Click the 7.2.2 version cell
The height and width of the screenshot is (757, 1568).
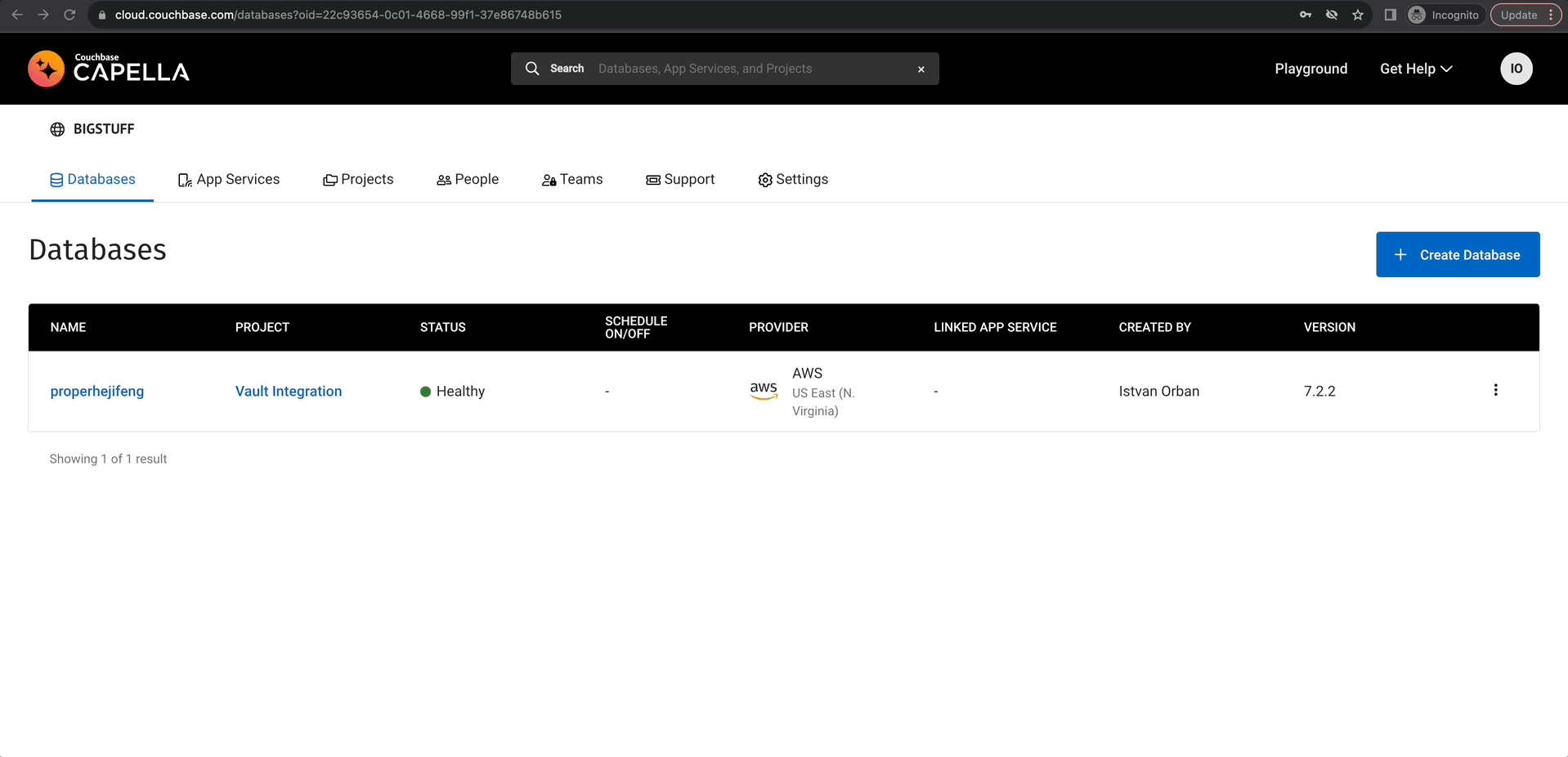point(1319,391)
